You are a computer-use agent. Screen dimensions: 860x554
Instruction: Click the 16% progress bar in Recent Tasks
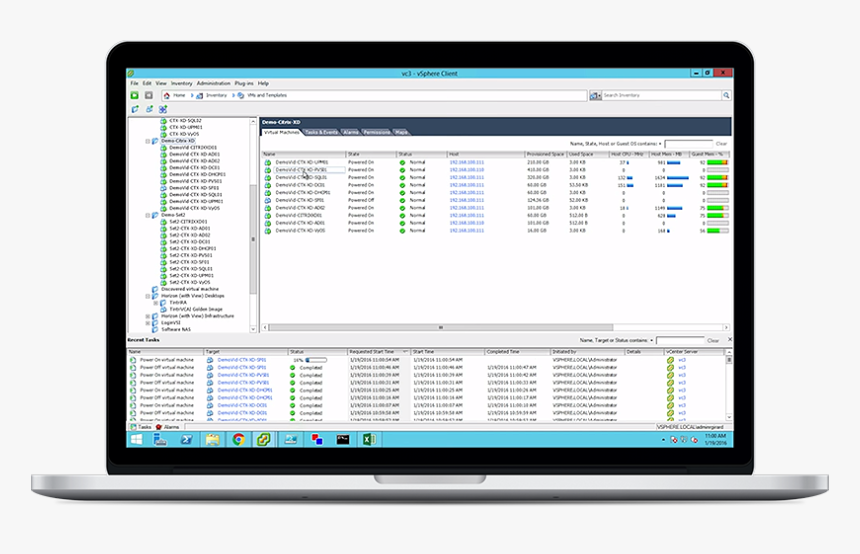click(x=316, y=360)
